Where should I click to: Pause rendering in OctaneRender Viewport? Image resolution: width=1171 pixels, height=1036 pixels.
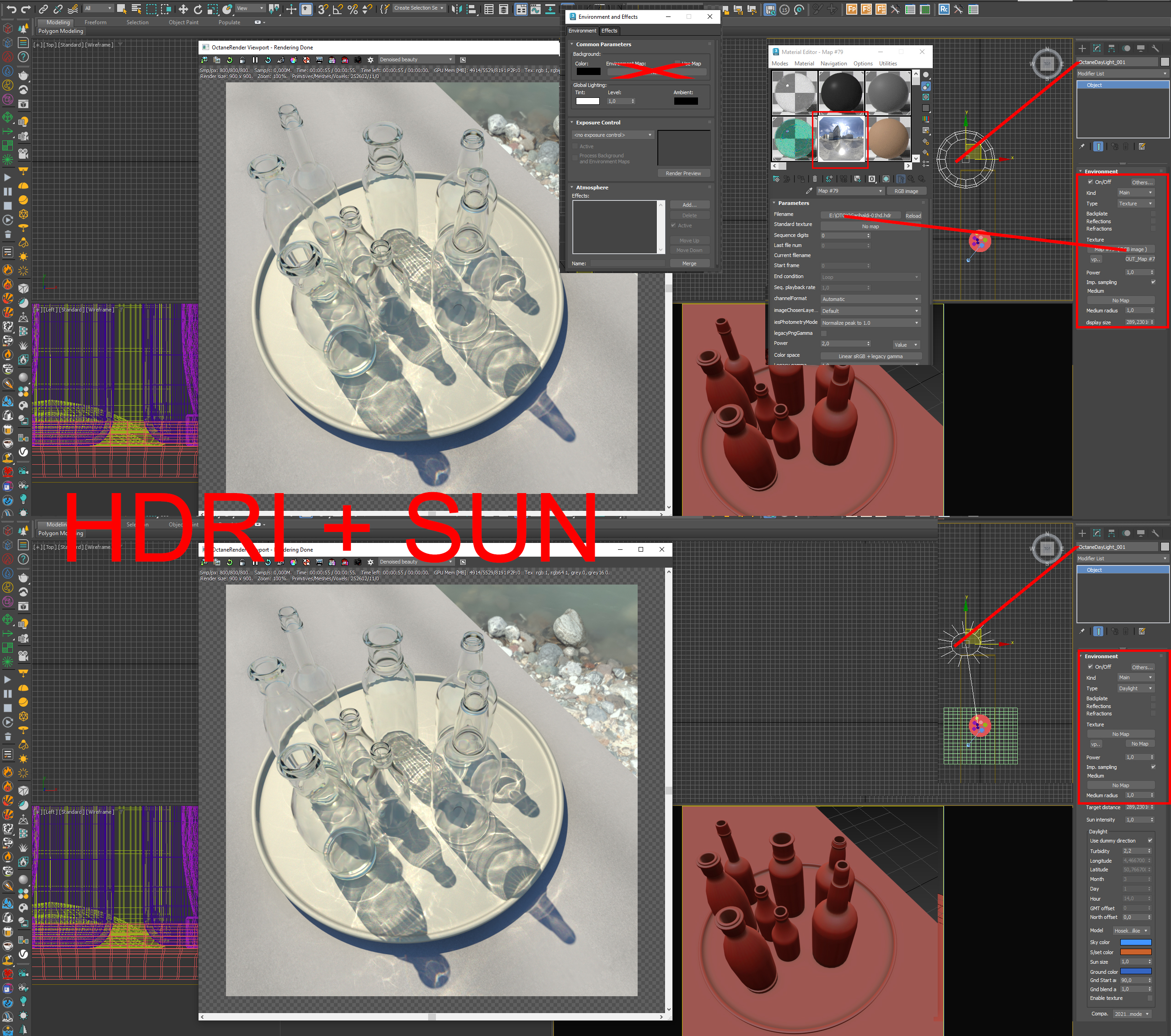pos(255,59)
